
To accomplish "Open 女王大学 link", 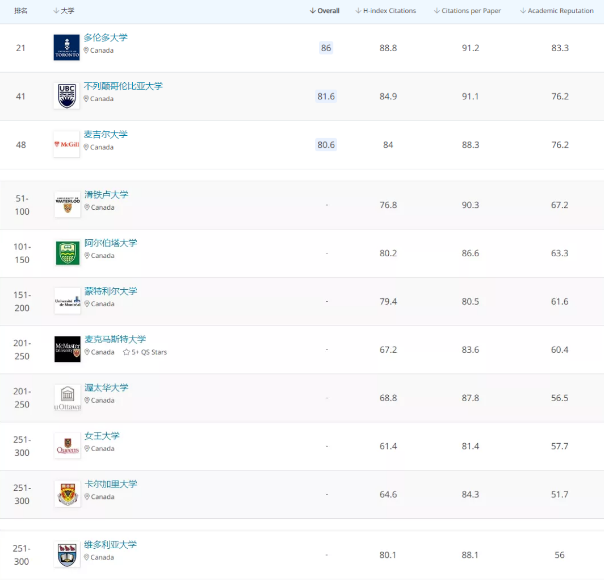I will pos(102,436).
